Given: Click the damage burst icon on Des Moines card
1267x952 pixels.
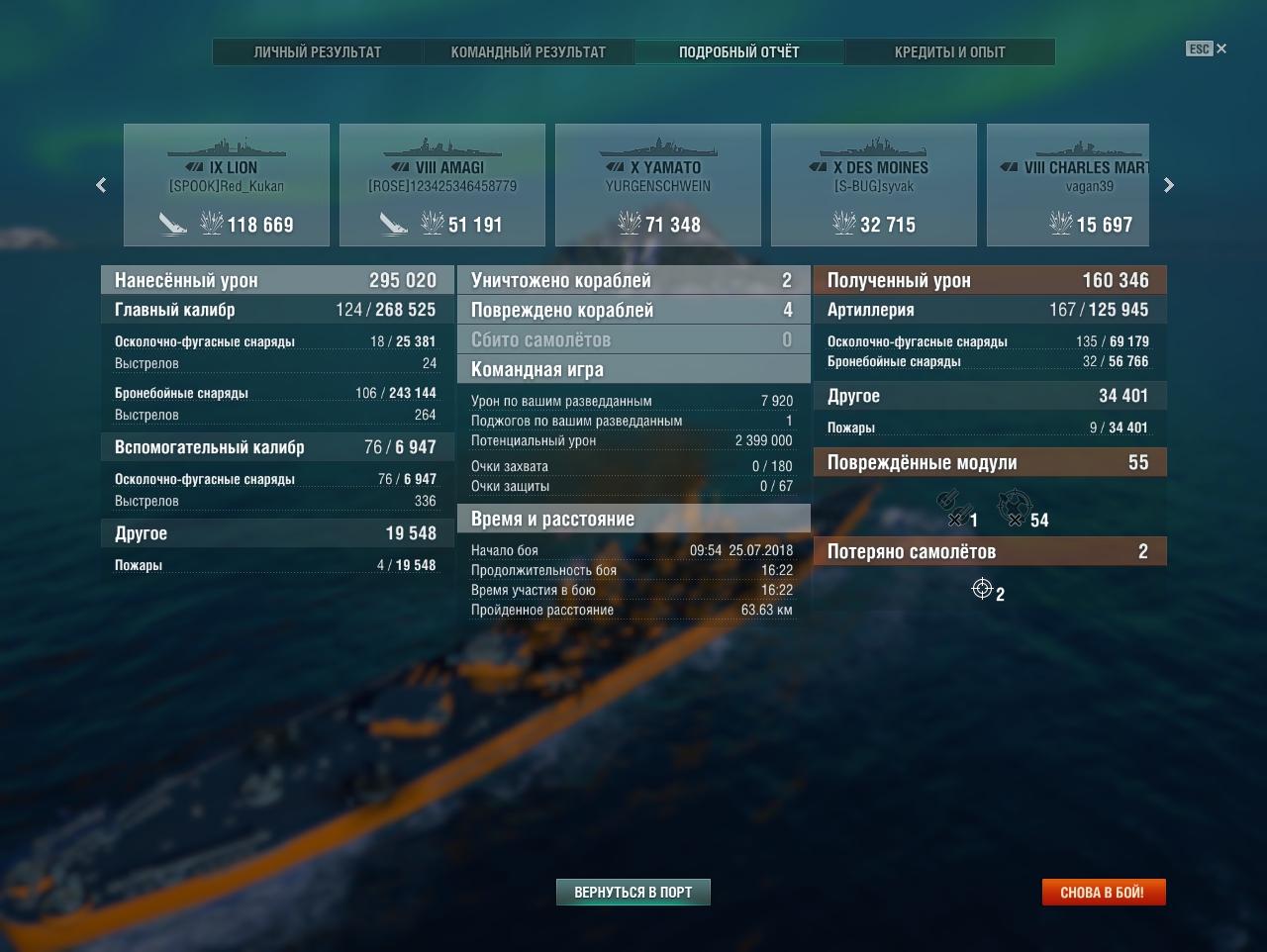Looking at the screenshot, I should point(844,224).
